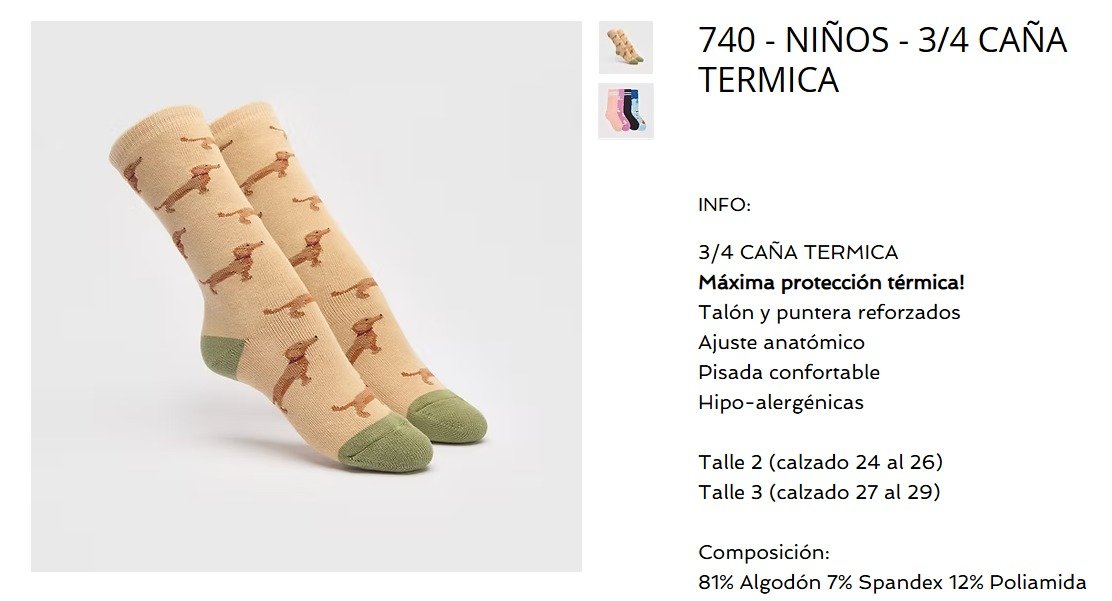This screenshot has height=601, width=1112.
Task: Select the multicolor socks thumbnail
Action: pyautogui.click(x=626, y=110)
